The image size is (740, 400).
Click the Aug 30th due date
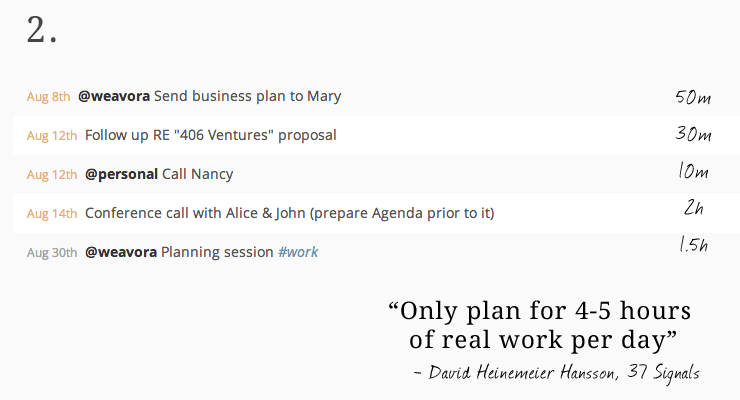52,253
